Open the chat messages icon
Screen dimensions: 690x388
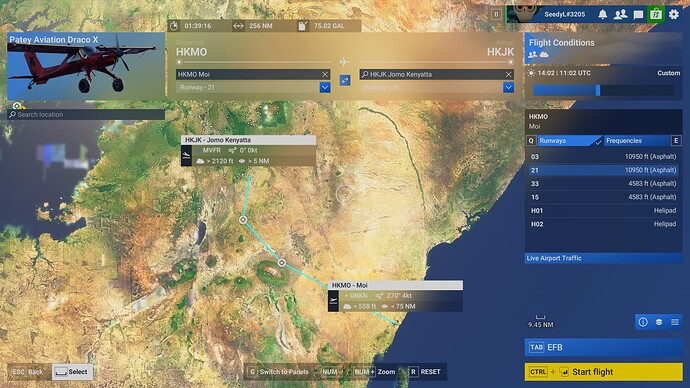pos(638,15)
